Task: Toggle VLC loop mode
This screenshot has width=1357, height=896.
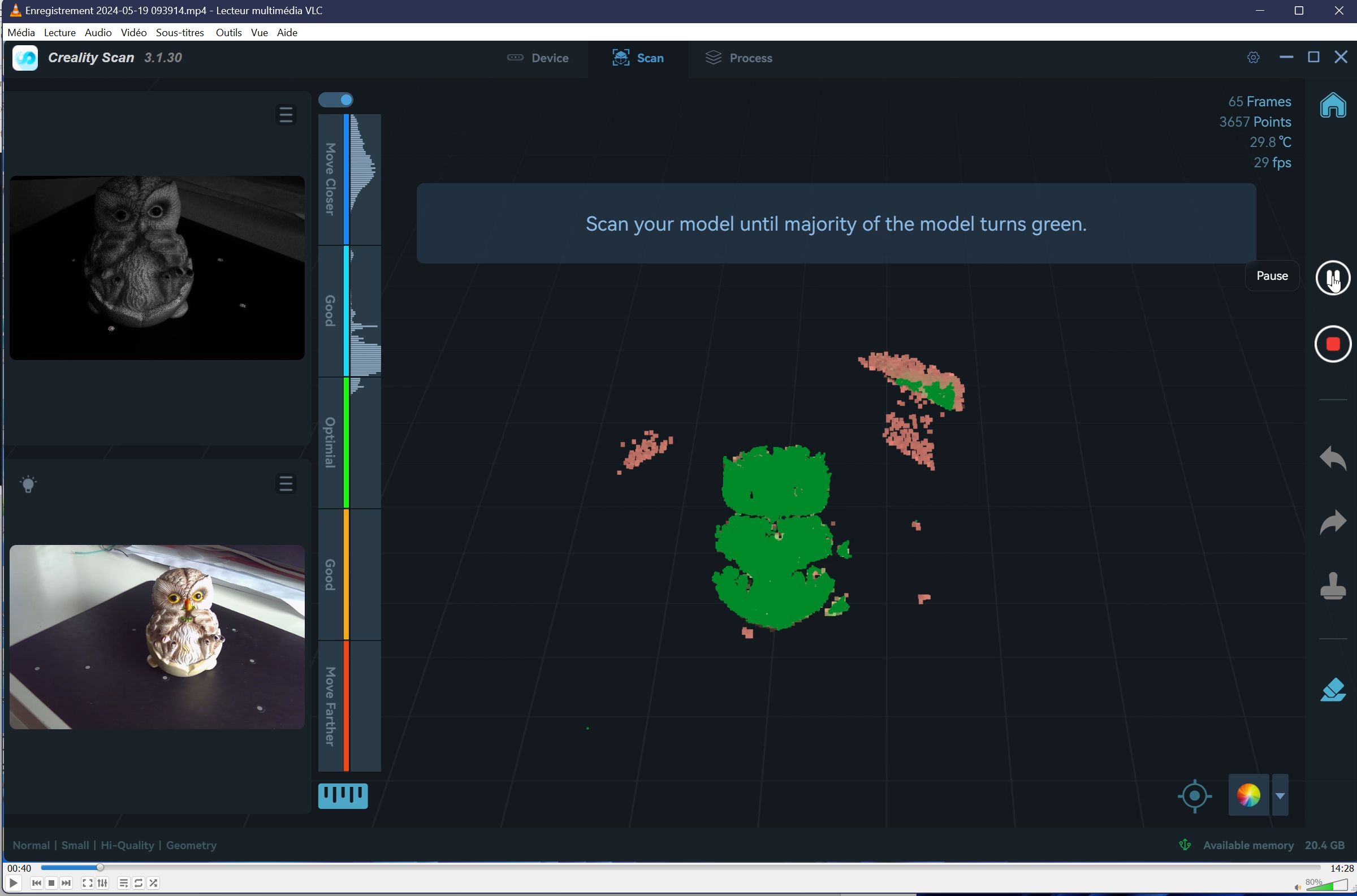Action: 139,883
